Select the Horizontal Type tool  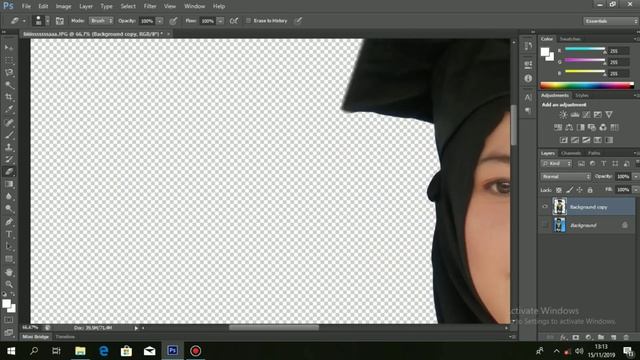9,234
